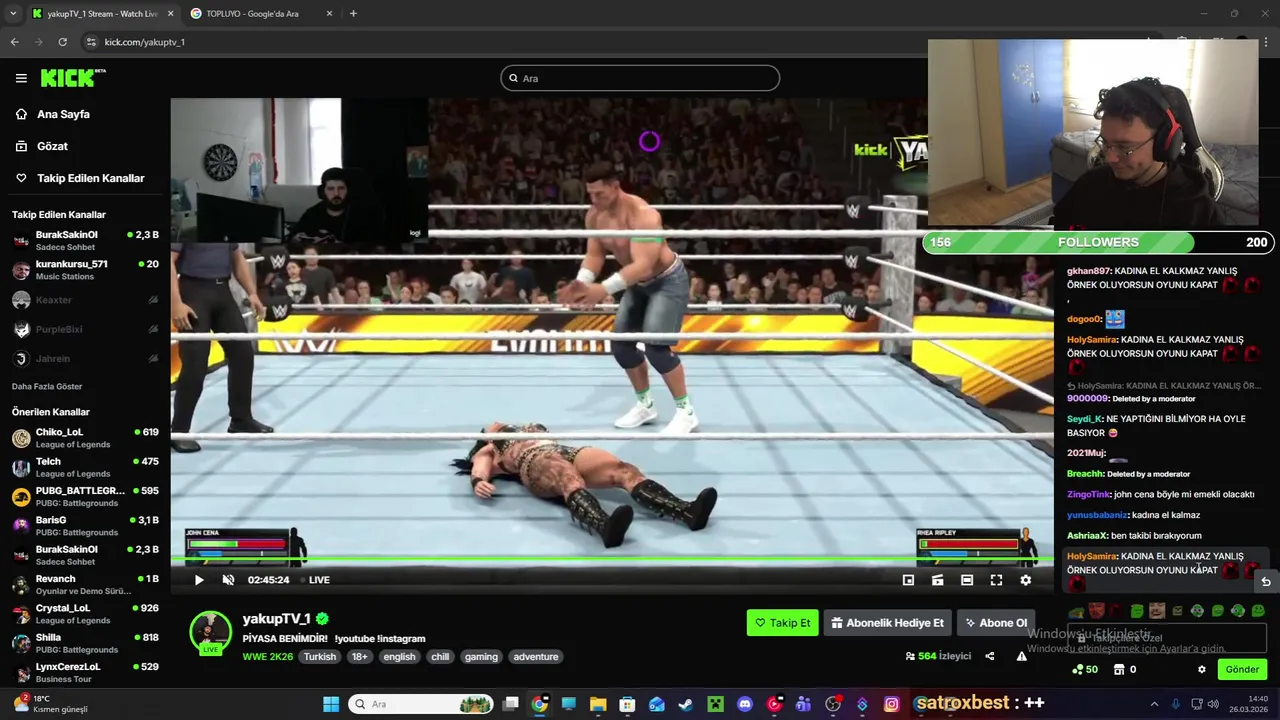Unmute the stream audio
This screenshot has height=720, width=1280.
228,580
